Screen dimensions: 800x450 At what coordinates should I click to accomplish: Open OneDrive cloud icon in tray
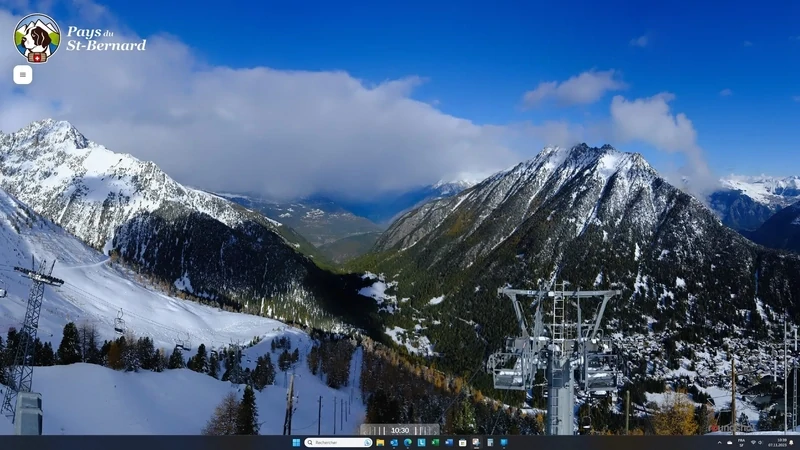coord(730,443)
